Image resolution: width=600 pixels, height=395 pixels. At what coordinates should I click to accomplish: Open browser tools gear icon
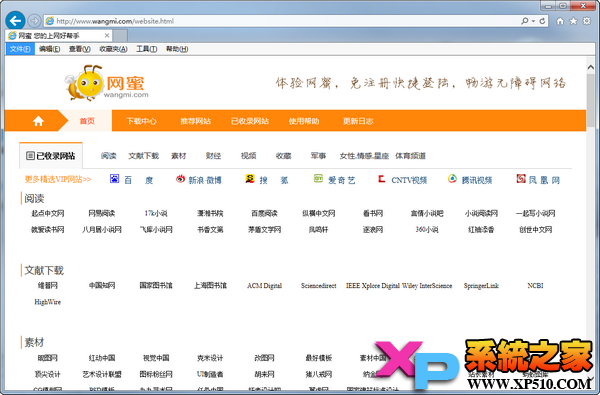point(587,21)
